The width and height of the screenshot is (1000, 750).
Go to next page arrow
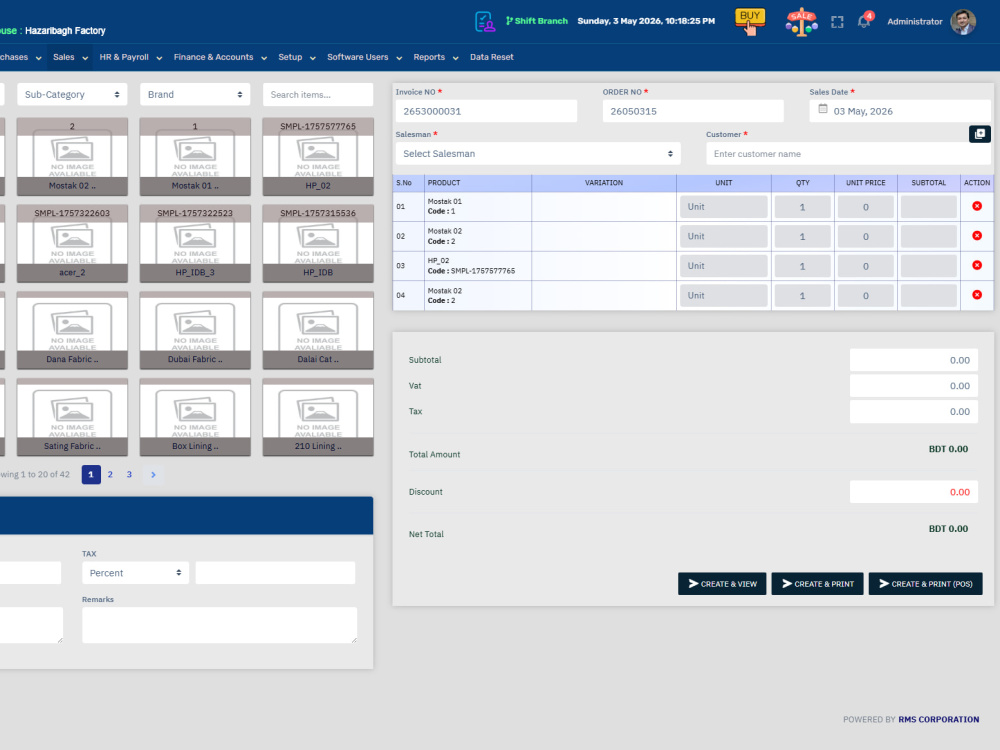(153, 474)
